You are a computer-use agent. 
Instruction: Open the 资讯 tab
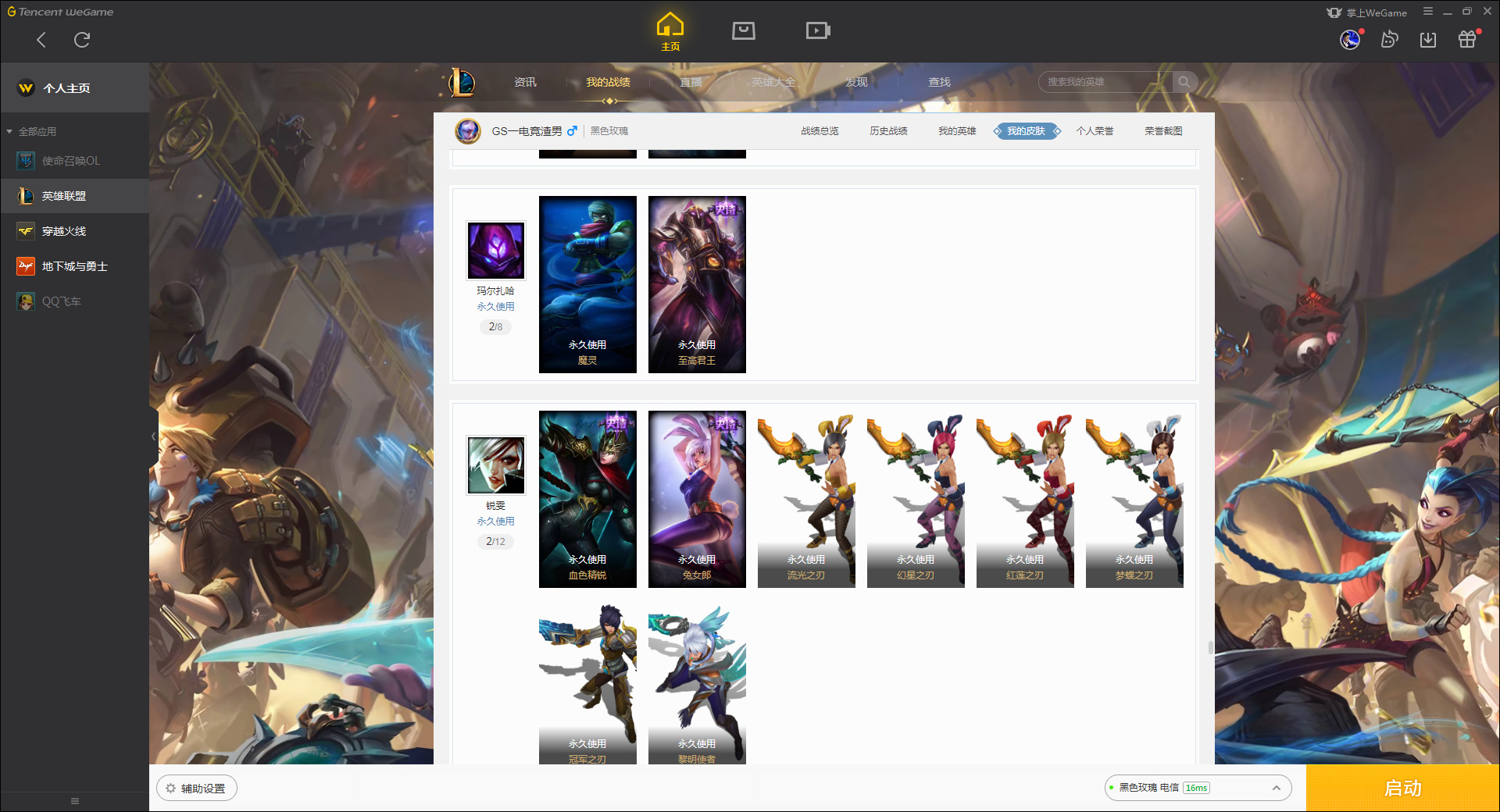click(x=525, y=82)
